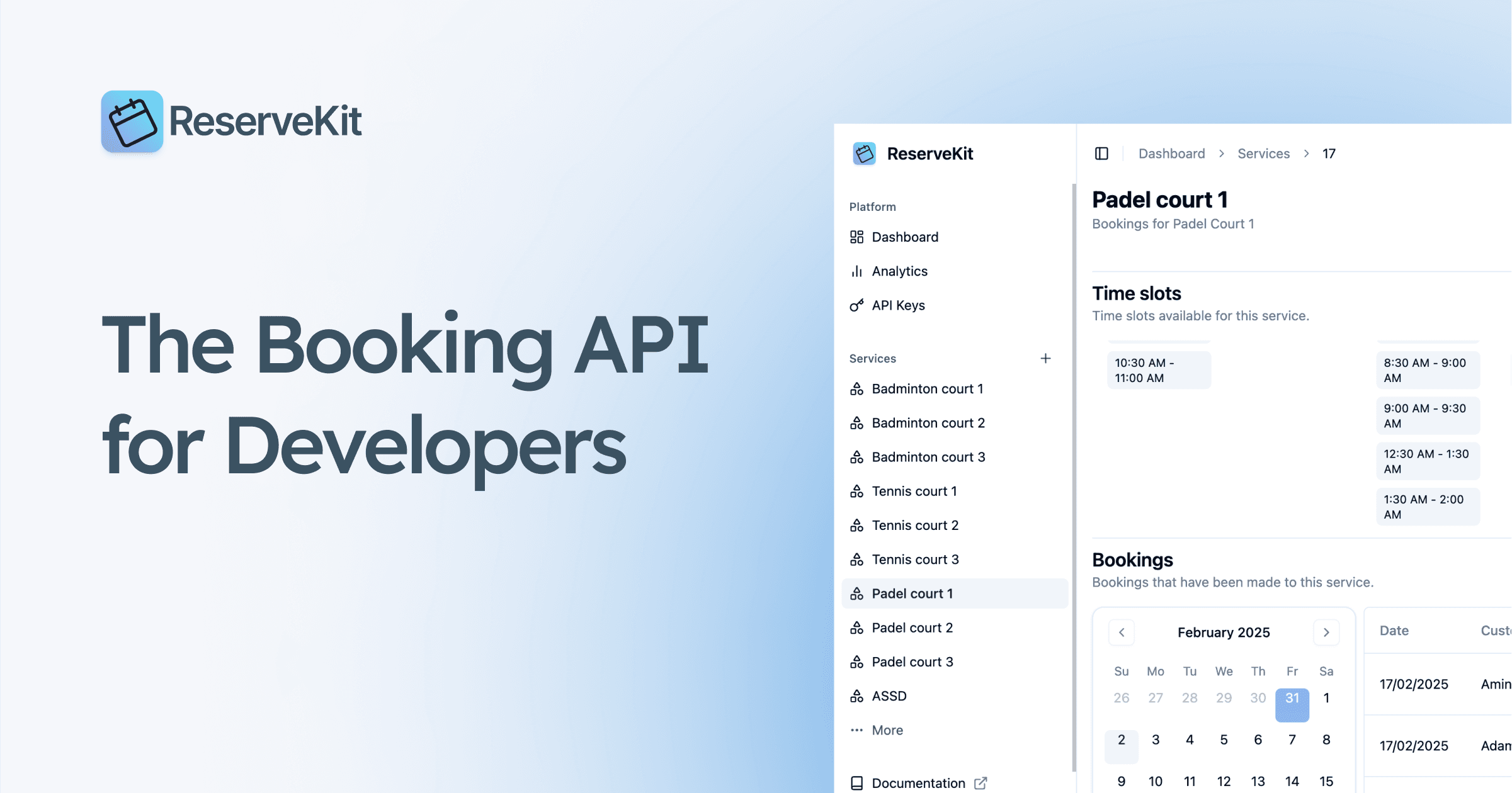The width and height of the screenshot is (1512, 793).
Task: Click the Dashboard grid icon
Action: [856, 237]
